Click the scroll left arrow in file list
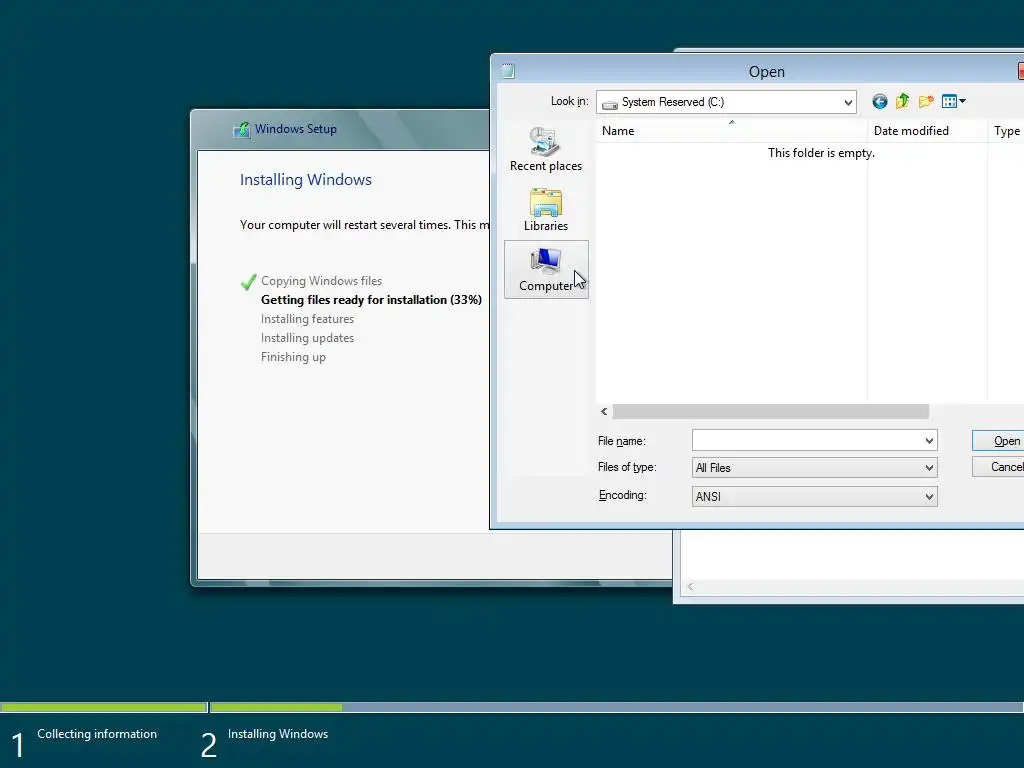Screen dimensions: 1024x768 coord(604,411)
